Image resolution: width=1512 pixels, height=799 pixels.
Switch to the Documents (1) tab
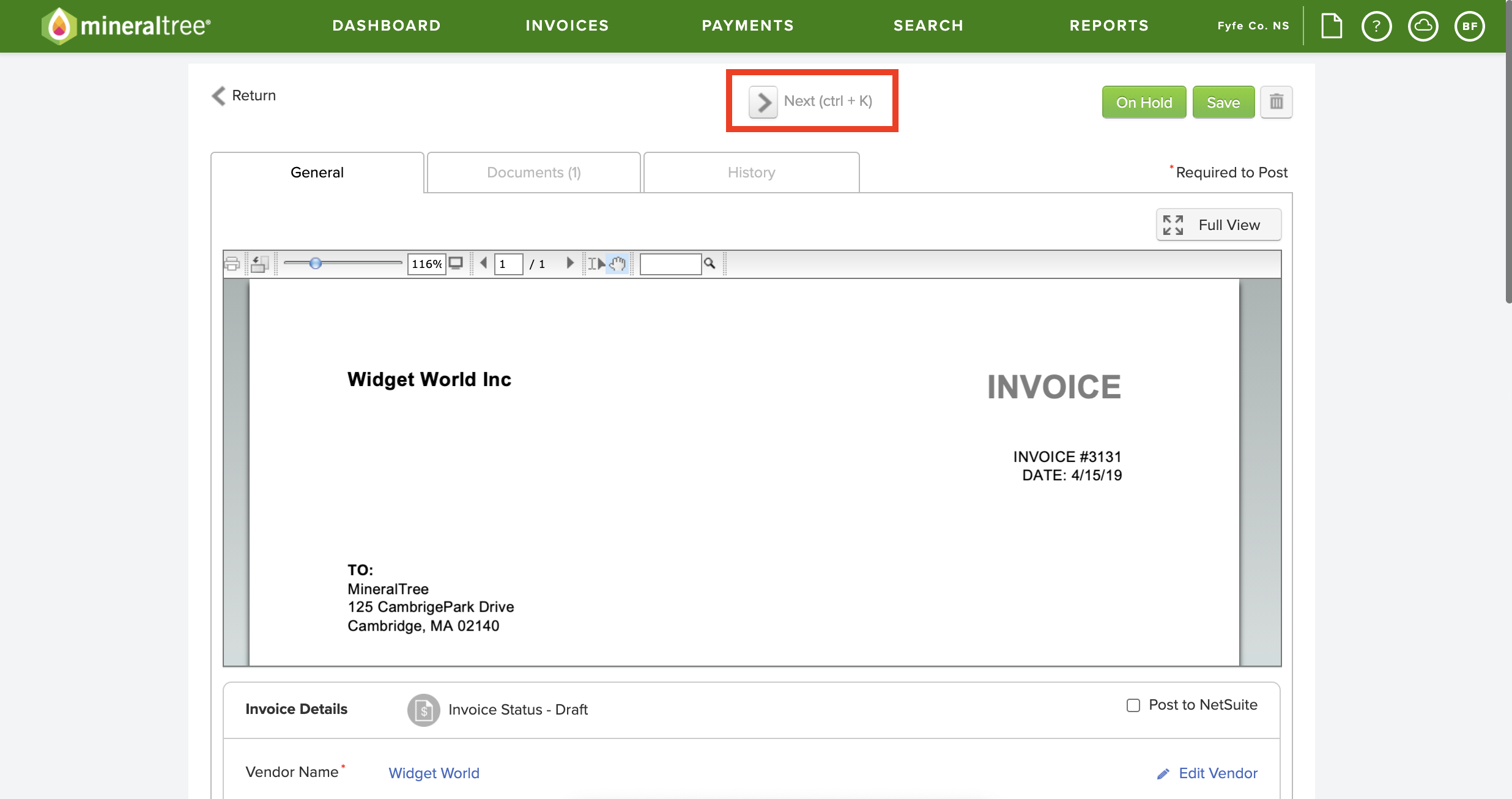pyautogui.click(x=534, y=173)
